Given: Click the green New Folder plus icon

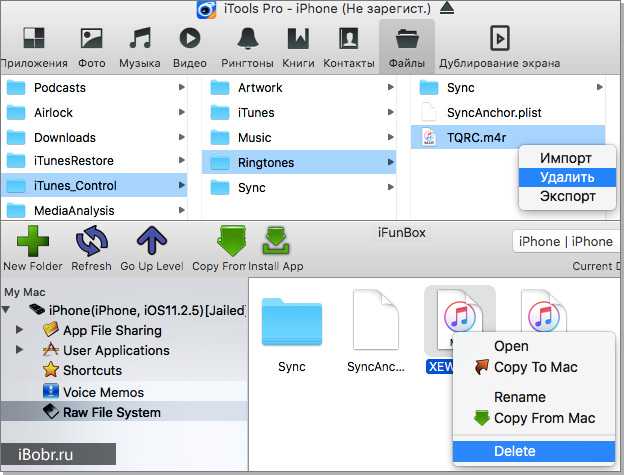Looking at the screenshot, I should 33,241.
